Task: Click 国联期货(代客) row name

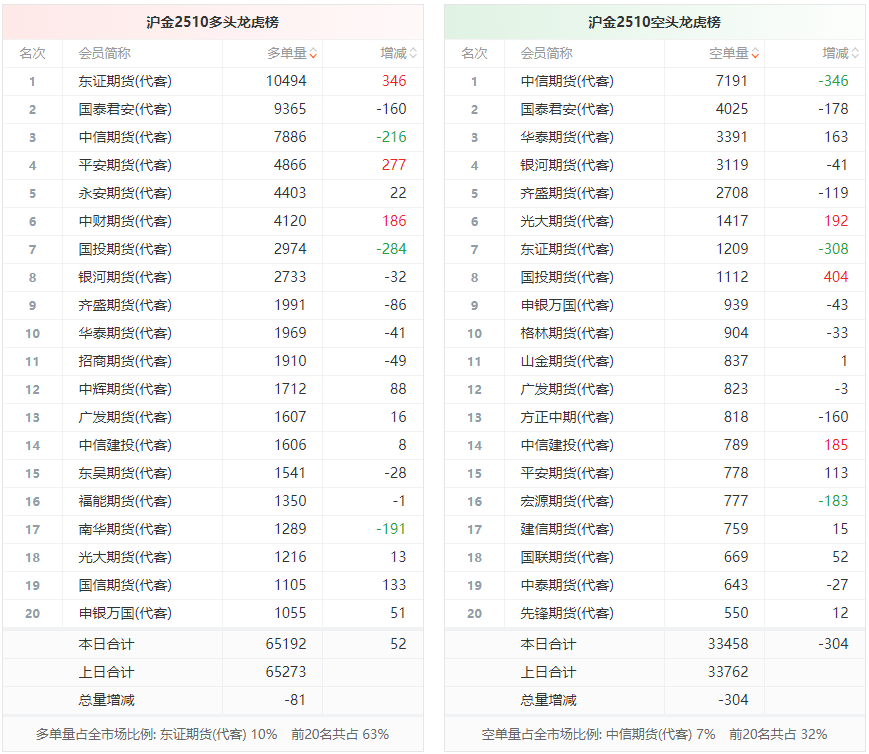Action: [x=567, y=557]
